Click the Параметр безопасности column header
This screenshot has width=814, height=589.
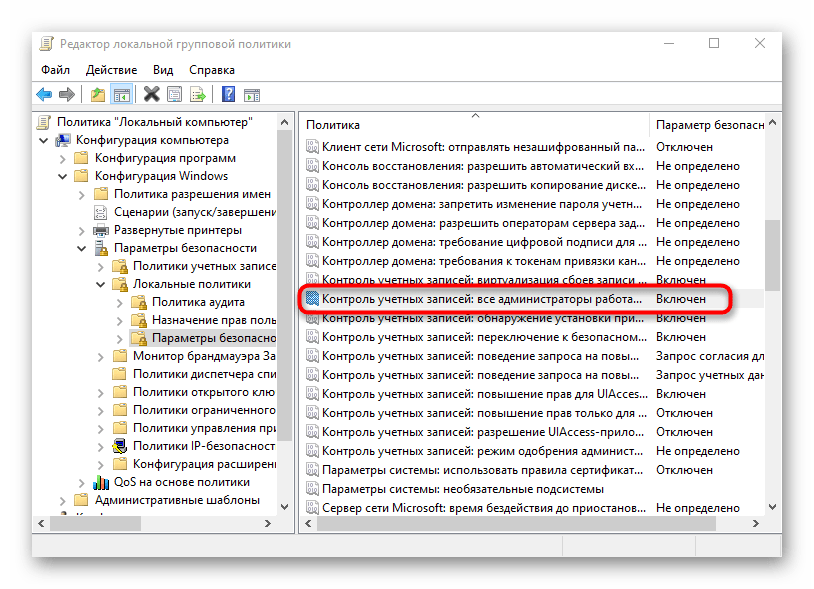tap(709, 124)
